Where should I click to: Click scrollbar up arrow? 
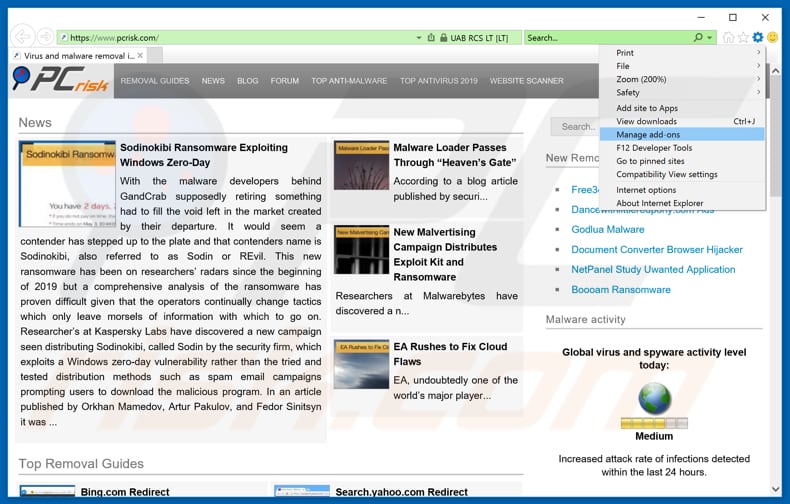(x=775, y=71)
